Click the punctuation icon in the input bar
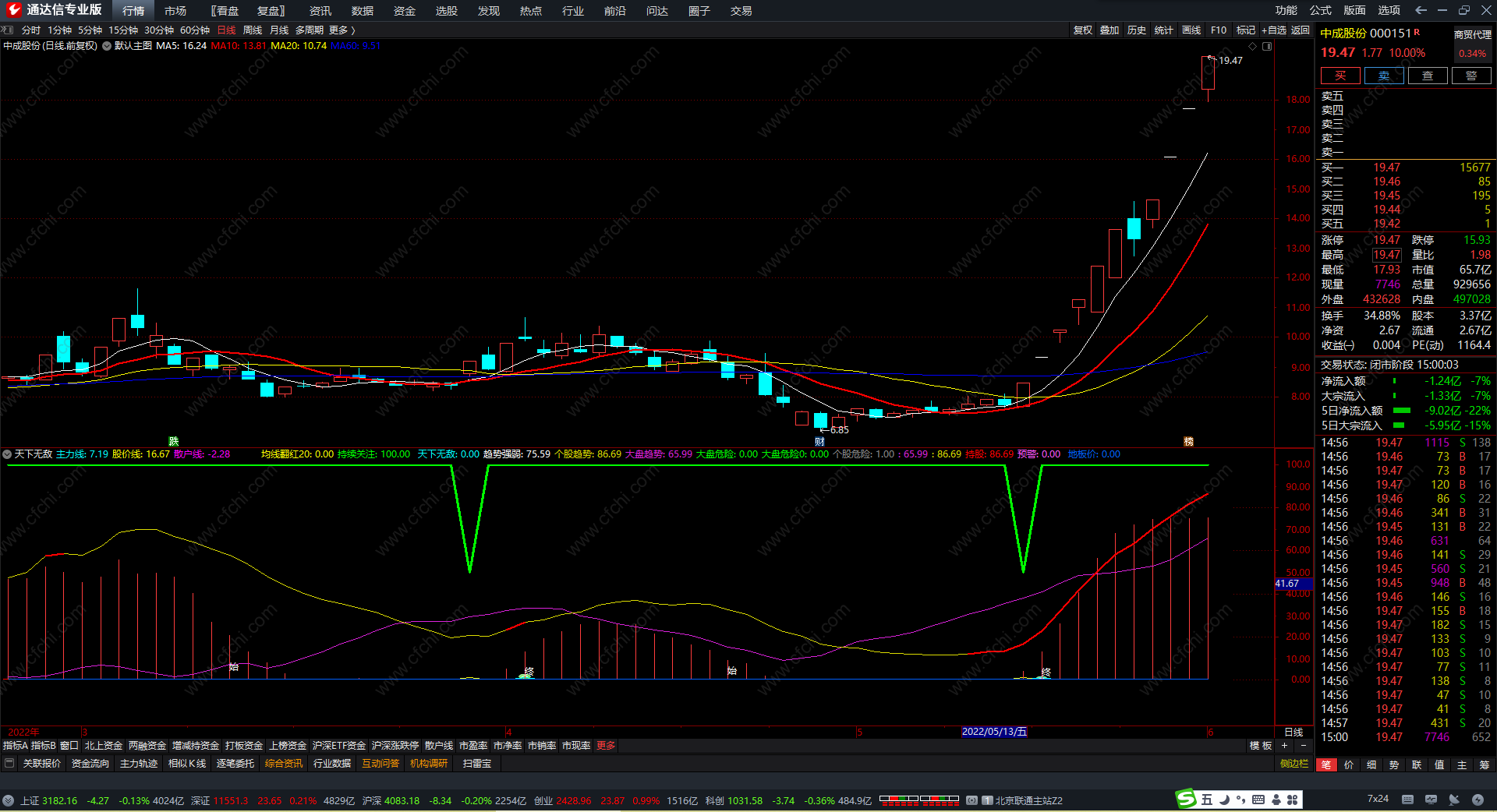 click(x=1240, y=800)
